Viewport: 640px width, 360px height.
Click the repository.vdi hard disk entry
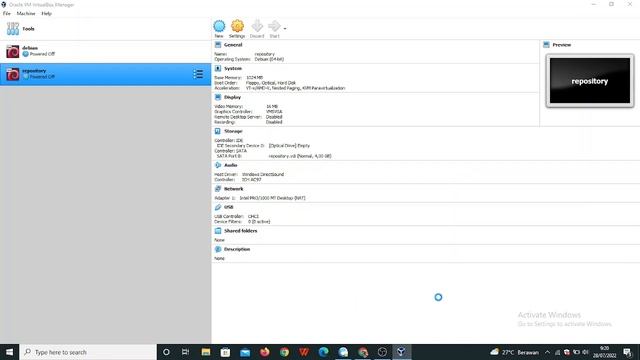click(x=300, y=156)
